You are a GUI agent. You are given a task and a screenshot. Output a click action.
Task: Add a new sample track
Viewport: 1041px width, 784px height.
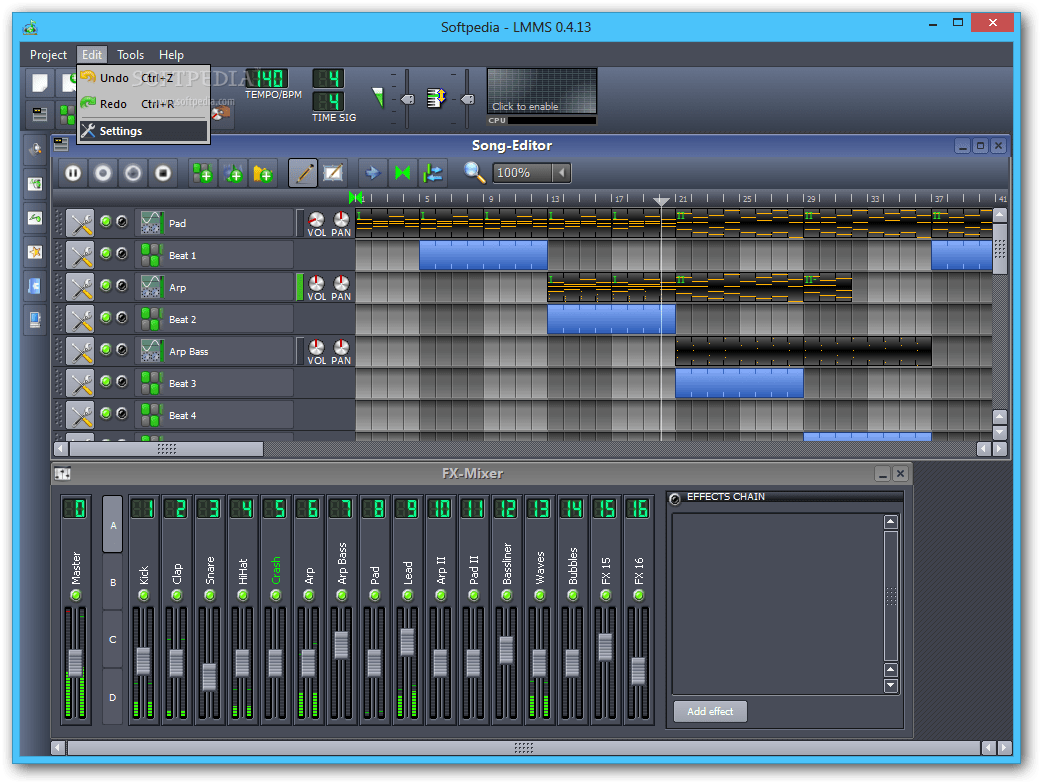point(232,172)
